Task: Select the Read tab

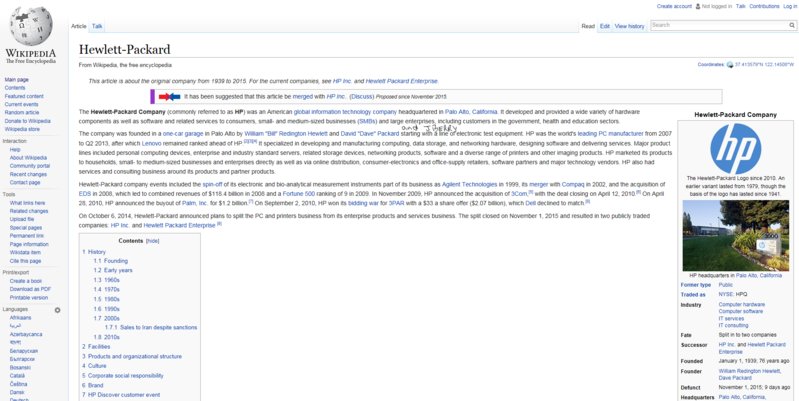Action: tap(588, 26)
